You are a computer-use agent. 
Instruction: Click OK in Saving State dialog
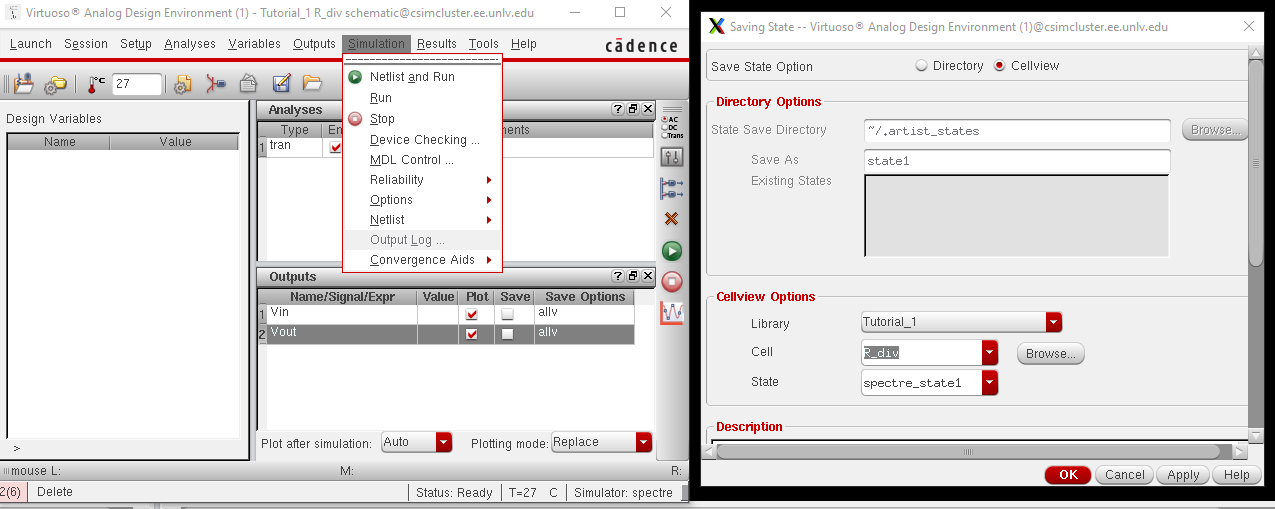1068,475
